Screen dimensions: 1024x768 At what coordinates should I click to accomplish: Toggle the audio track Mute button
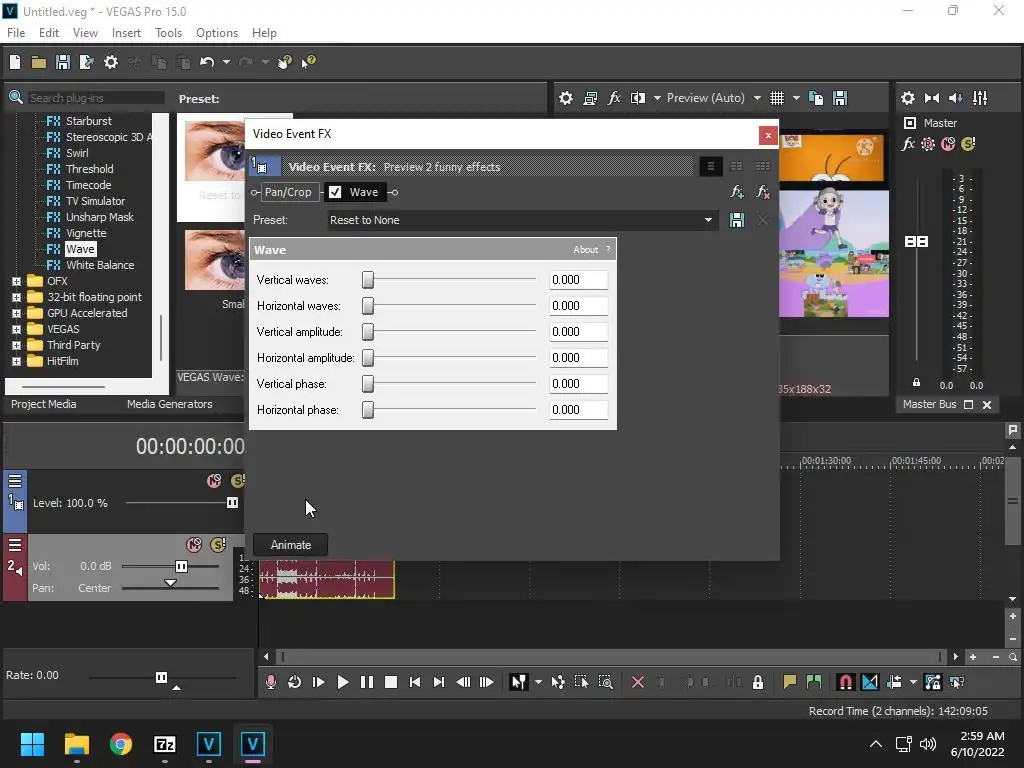point(194,545)
